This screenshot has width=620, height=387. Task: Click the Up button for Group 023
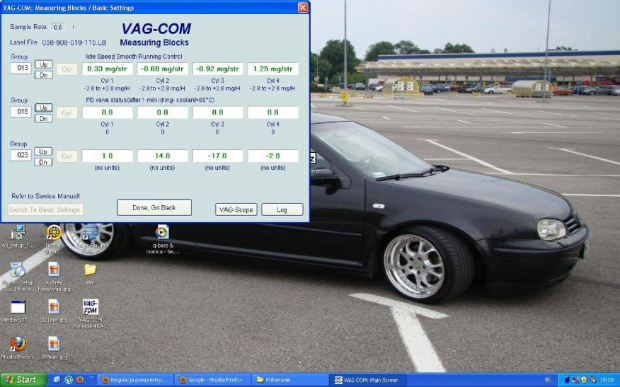point(43,151)
